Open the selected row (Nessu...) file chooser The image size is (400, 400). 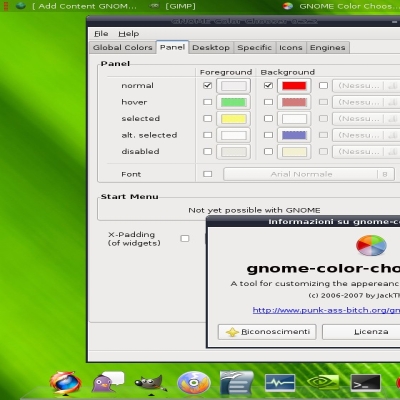pos(366,119)
